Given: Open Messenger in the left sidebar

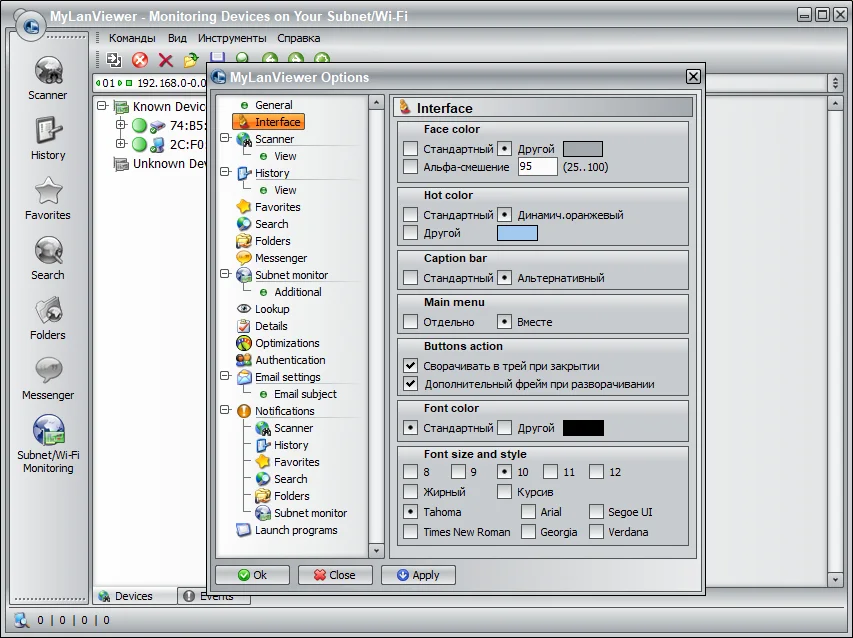Looking at the screenshot, I should pos(48,379).
